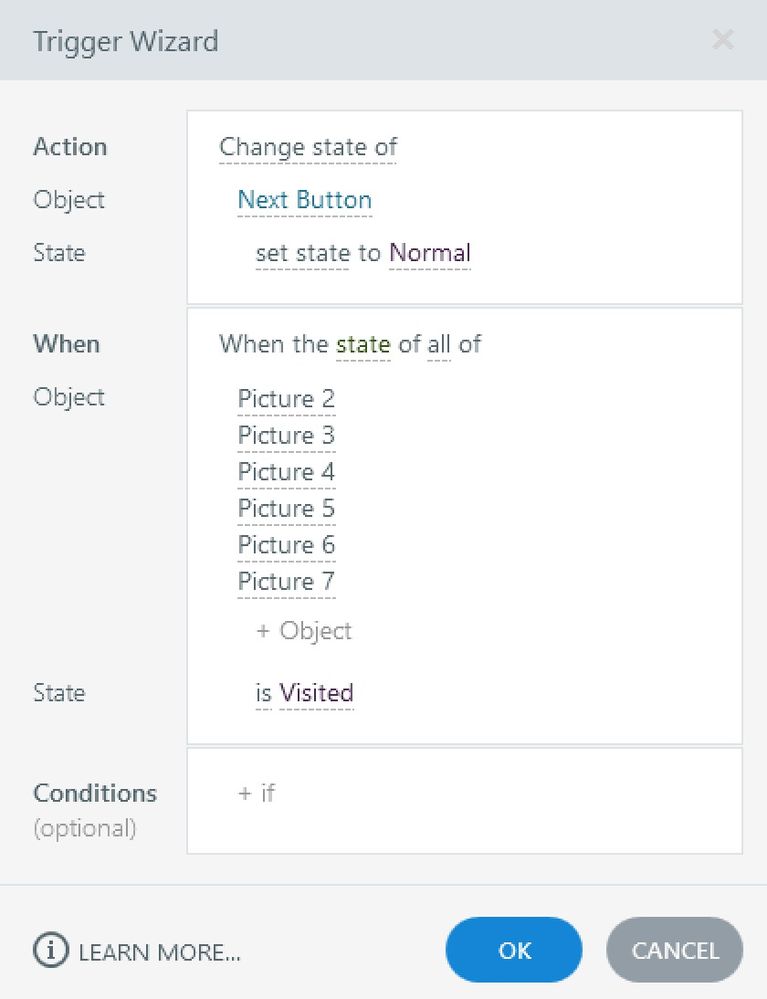Screen dimensions: 767x999
Task: Select Picture 6 in the object list
Action: pyautogui.click(x=286, y=545)
